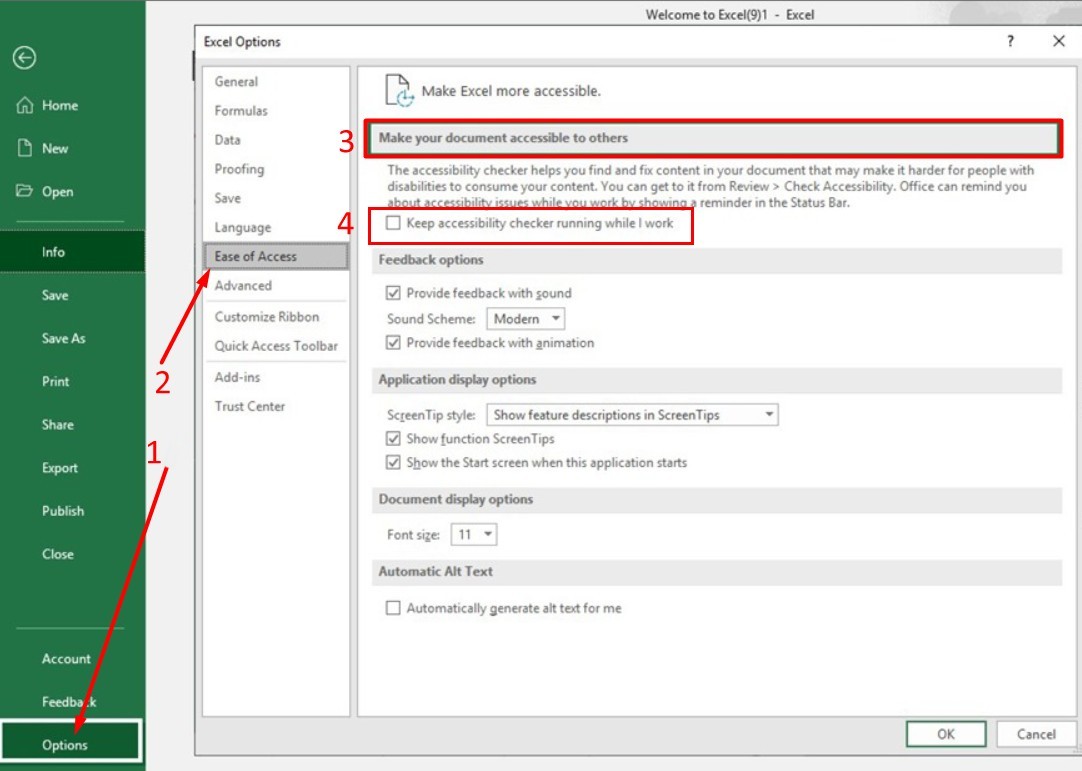This screenshot has height=771, width=1082.
Task: Open Customize Ribbon settings
Action: coord(276,317)
